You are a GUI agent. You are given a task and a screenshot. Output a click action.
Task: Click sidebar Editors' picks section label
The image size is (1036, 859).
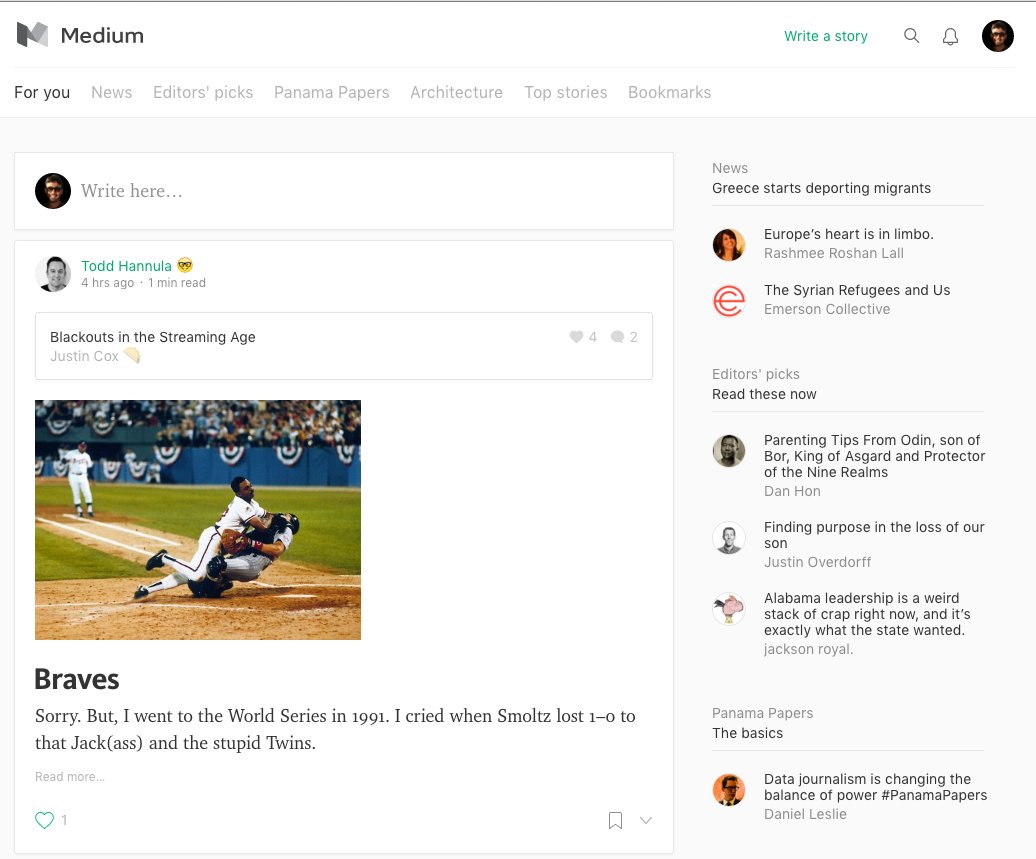click(756, 374)
